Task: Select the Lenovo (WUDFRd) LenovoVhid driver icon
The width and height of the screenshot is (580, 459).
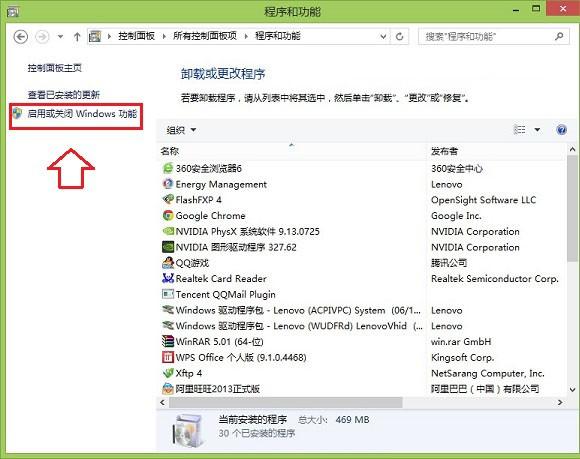Action: click(168, 325)
